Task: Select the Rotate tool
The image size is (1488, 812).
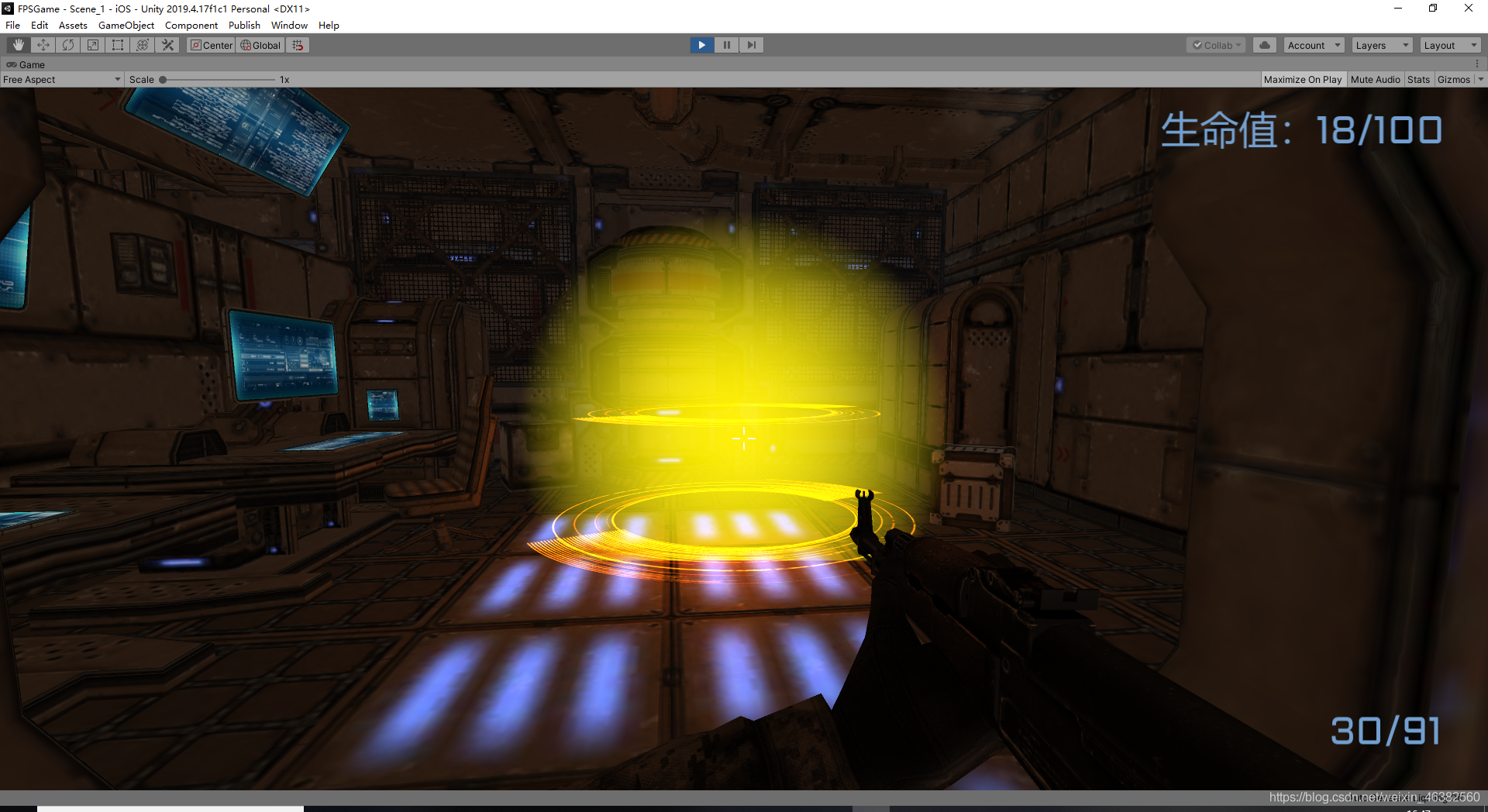Action: (x=68, y=45)
